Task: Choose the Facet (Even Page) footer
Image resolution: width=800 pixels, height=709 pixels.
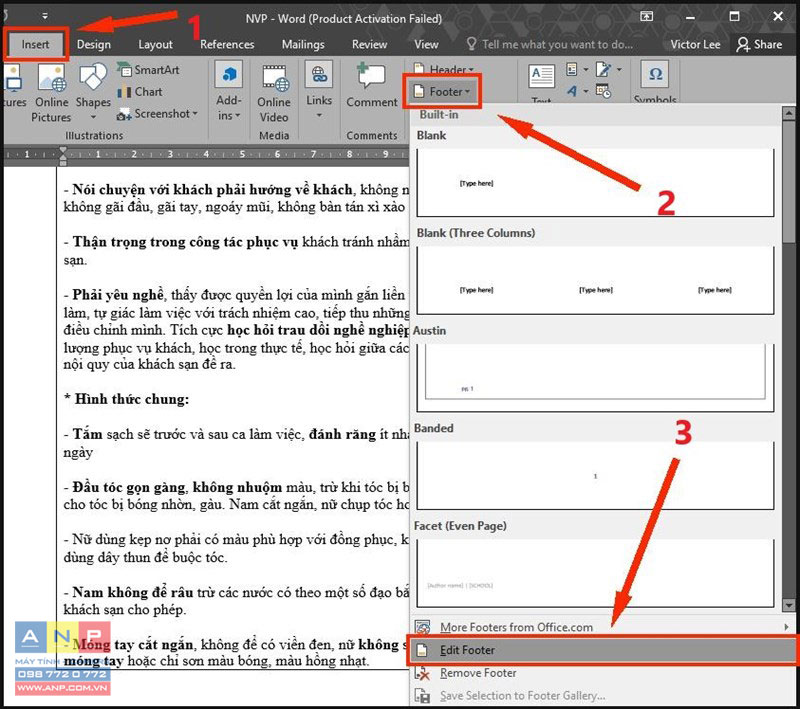Action: [595, 573]
